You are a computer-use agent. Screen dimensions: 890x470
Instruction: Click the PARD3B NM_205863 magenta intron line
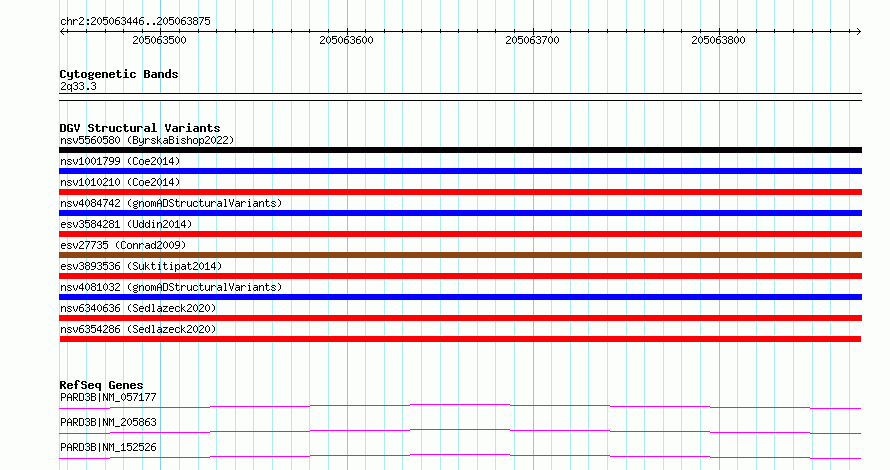[x=460, y=430]
